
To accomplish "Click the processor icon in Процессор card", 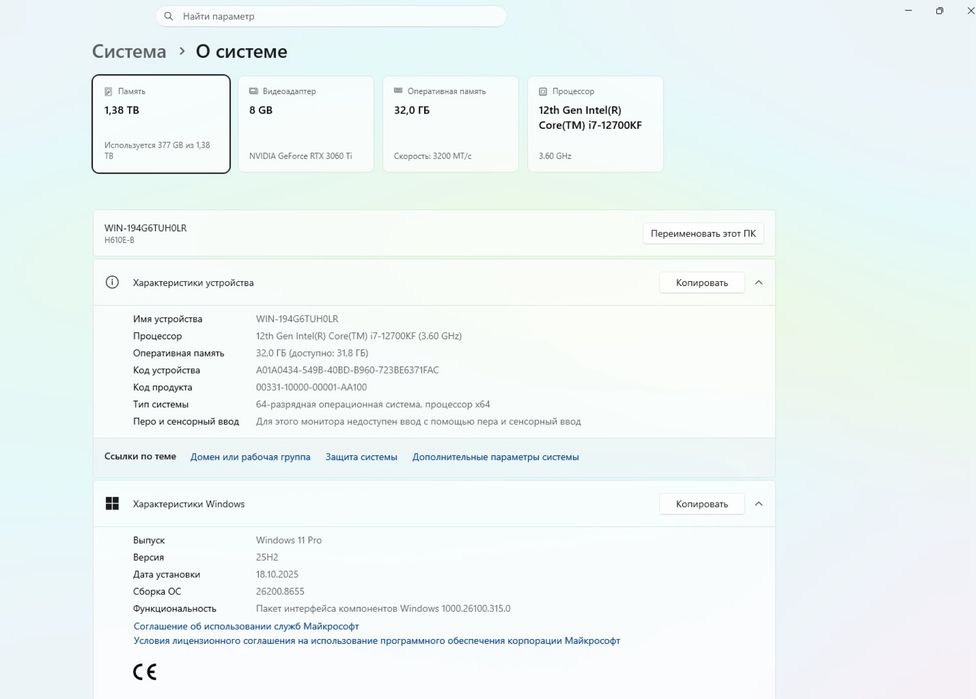I will [543, 91].
